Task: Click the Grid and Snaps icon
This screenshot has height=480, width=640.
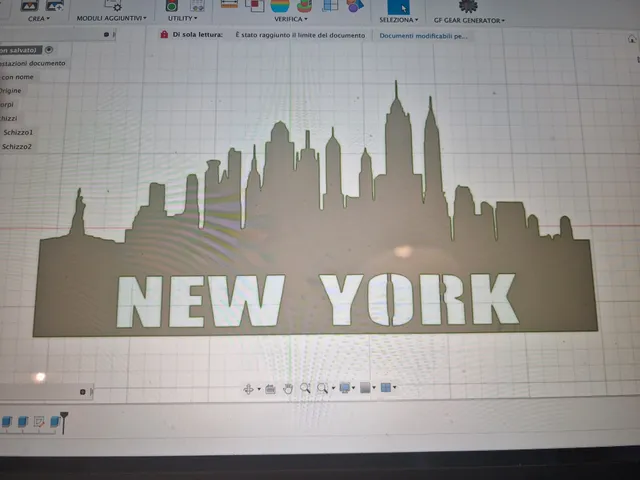Action: pyautogui.click(x=365, y=388)
